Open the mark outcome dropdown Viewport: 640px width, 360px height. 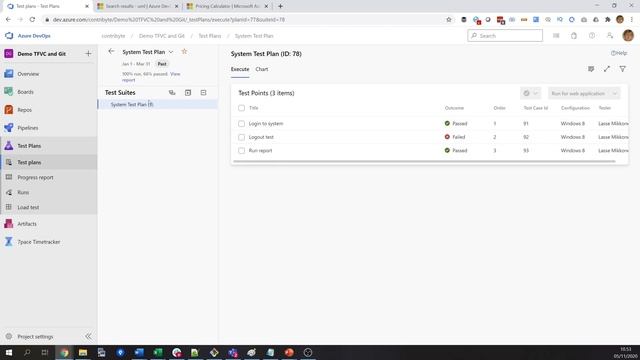(530, 93)
